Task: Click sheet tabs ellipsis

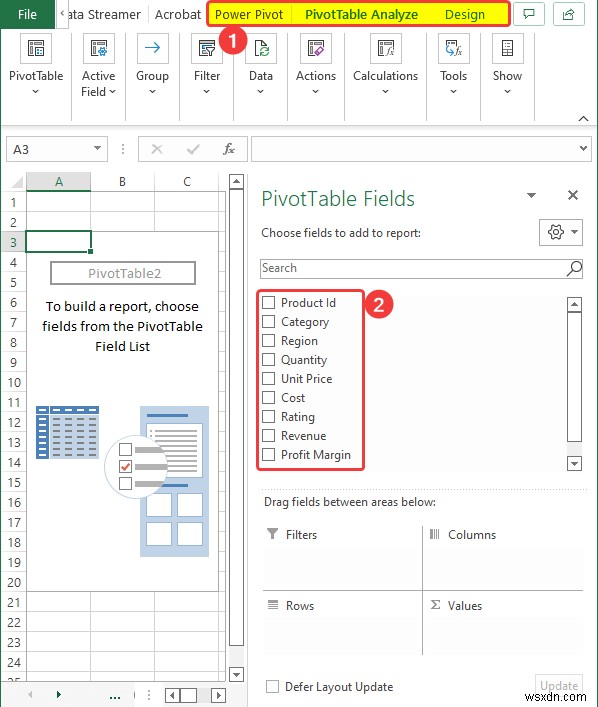Action: [115, 697]
